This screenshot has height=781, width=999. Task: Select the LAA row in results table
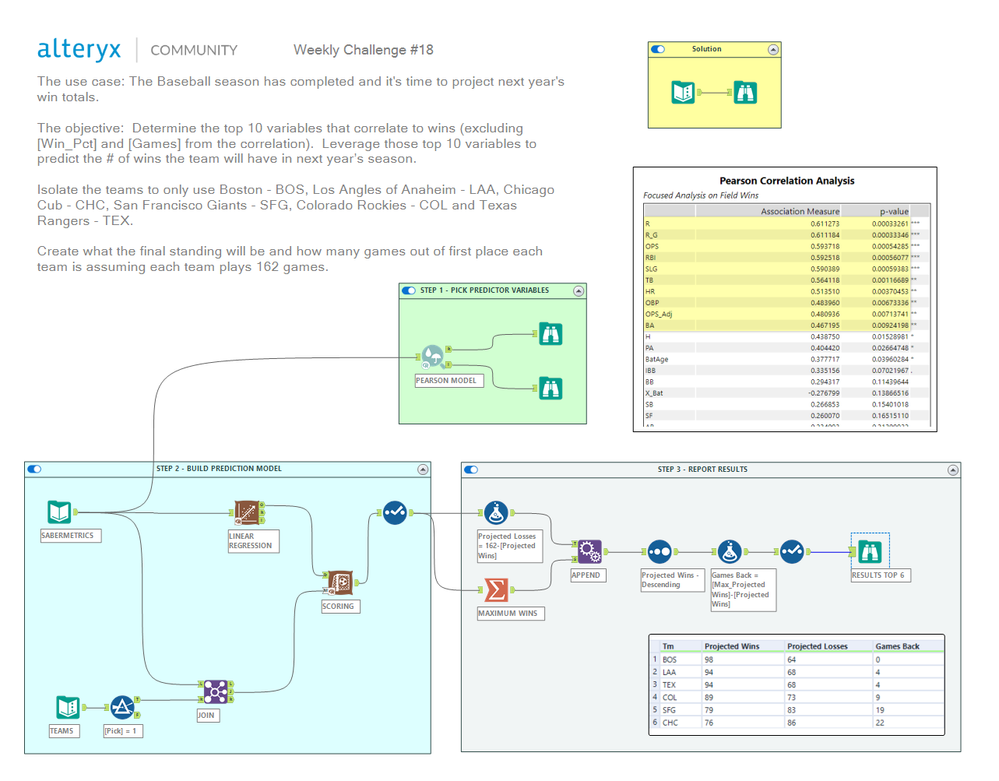(797, 672)
